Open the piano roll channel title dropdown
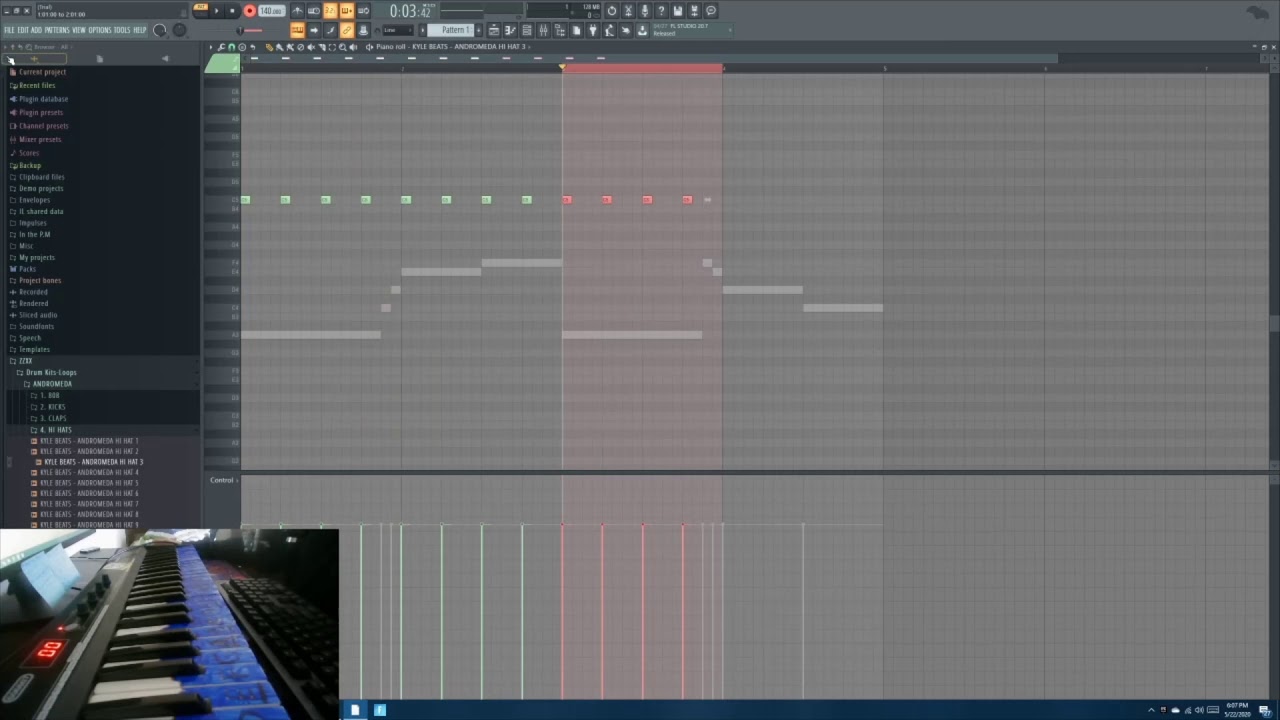This screenshot has width=1280, height=720. (450, 47)
